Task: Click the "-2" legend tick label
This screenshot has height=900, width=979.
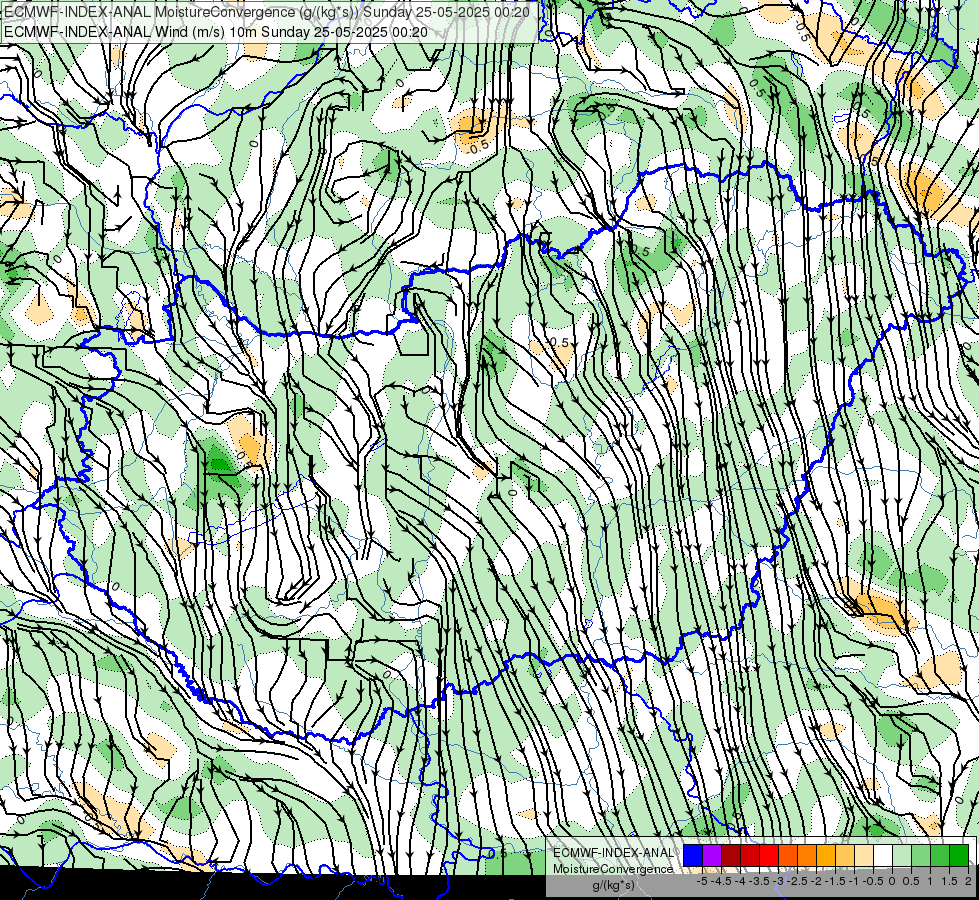Action: pyautogui.click(x=816, y=881)
